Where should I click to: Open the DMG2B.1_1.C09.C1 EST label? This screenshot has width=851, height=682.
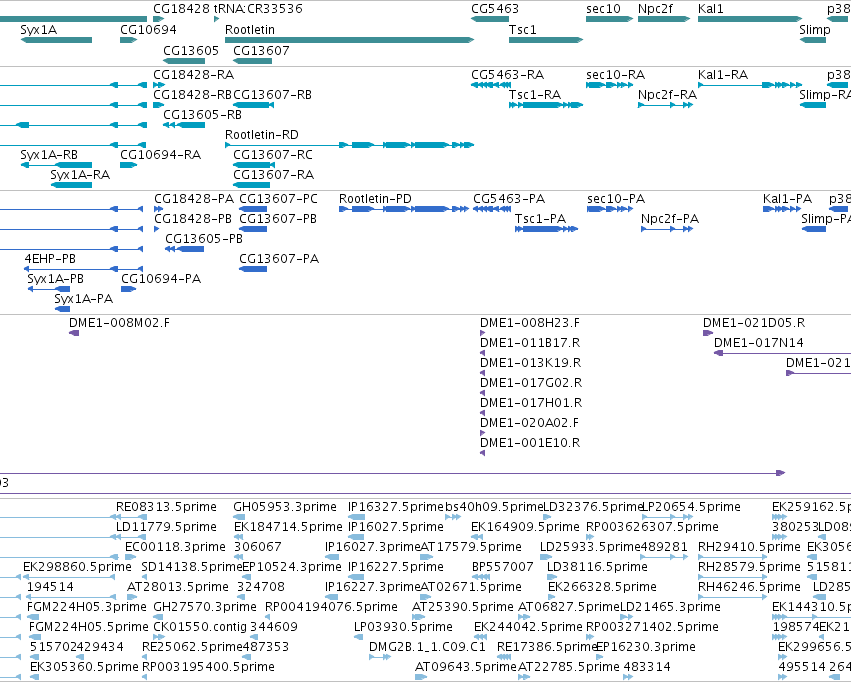pyautogui.click(x=427, y=648)
